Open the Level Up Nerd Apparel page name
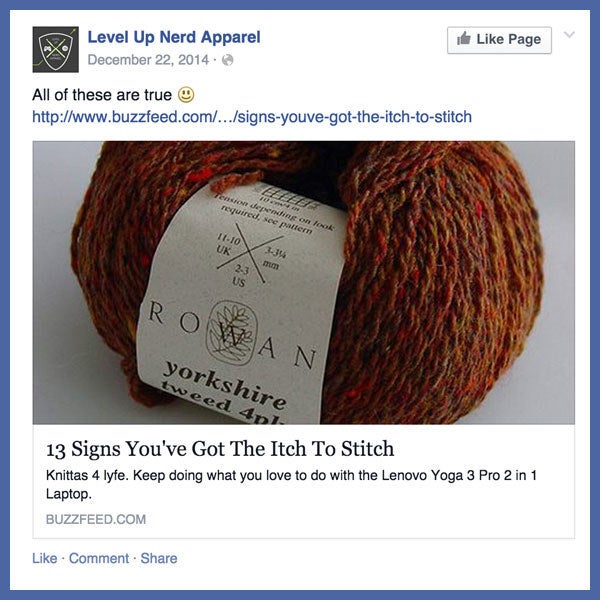 point(174,37)
